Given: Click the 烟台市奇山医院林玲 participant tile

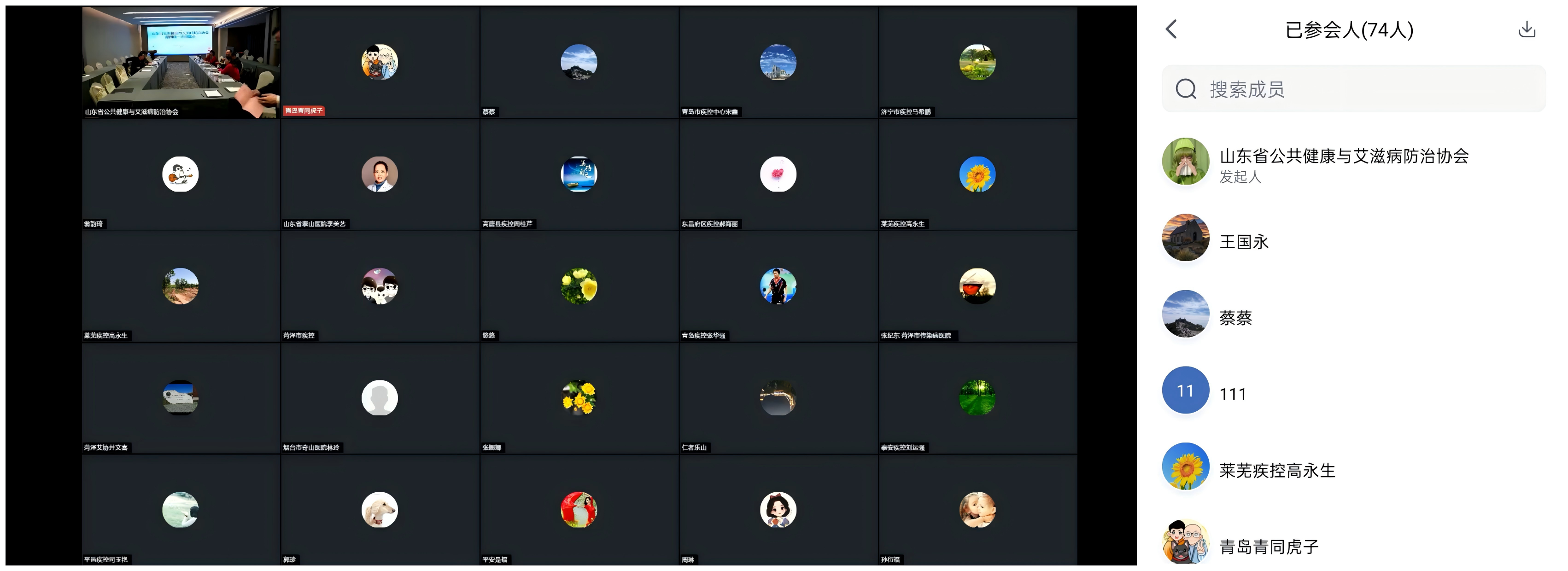Looking at the screenshot, I should [x=380, y=398].
